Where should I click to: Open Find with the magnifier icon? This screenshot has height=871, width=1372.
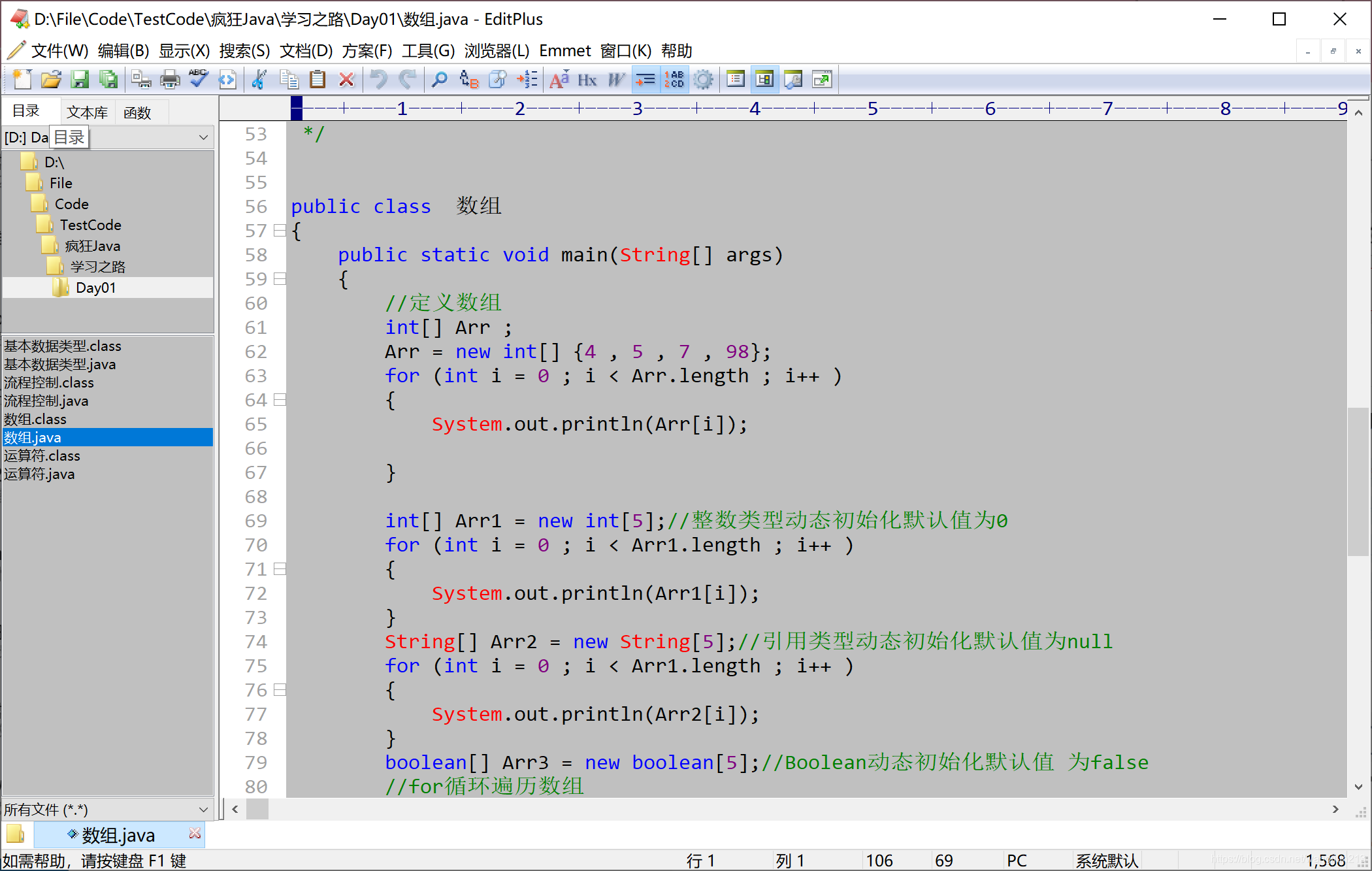tap(440, 80)
